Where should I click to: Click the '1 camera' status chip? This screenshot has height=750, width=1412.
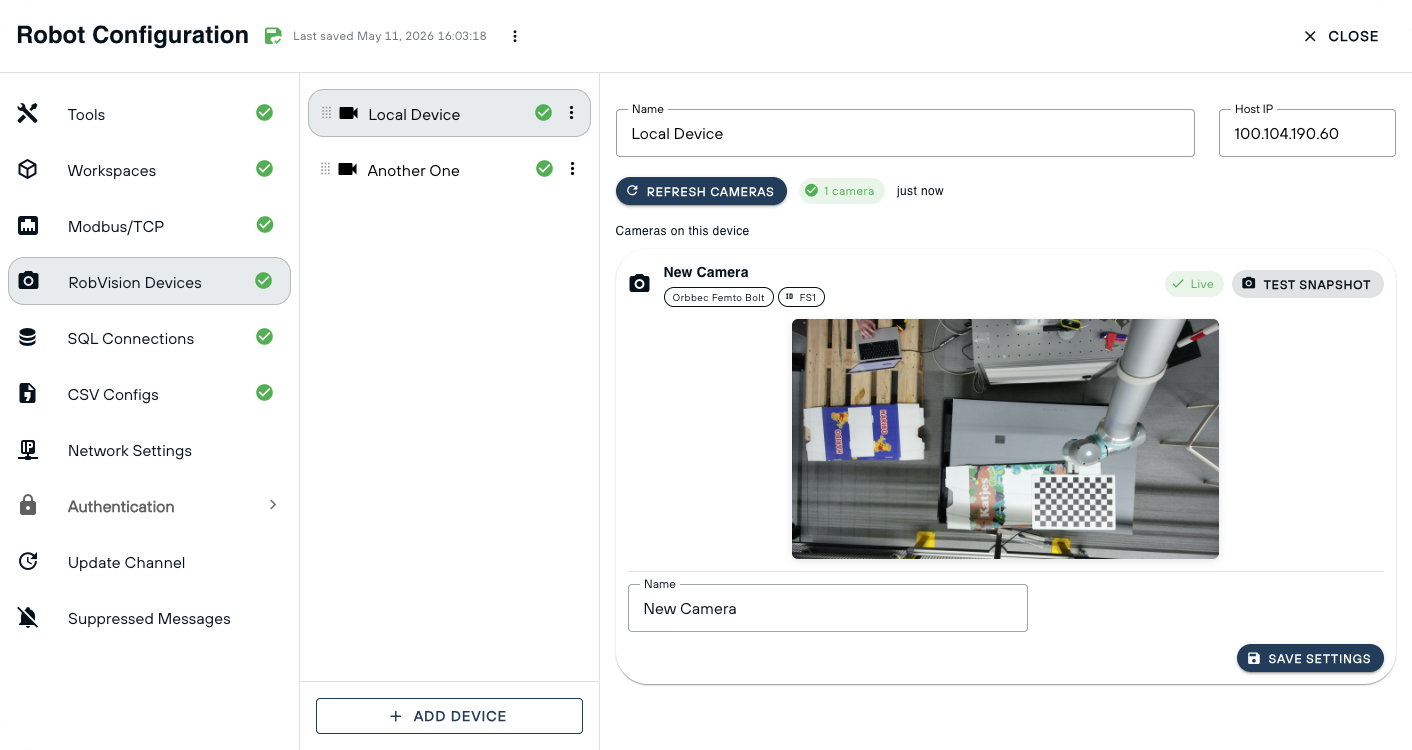pos(841,191)
